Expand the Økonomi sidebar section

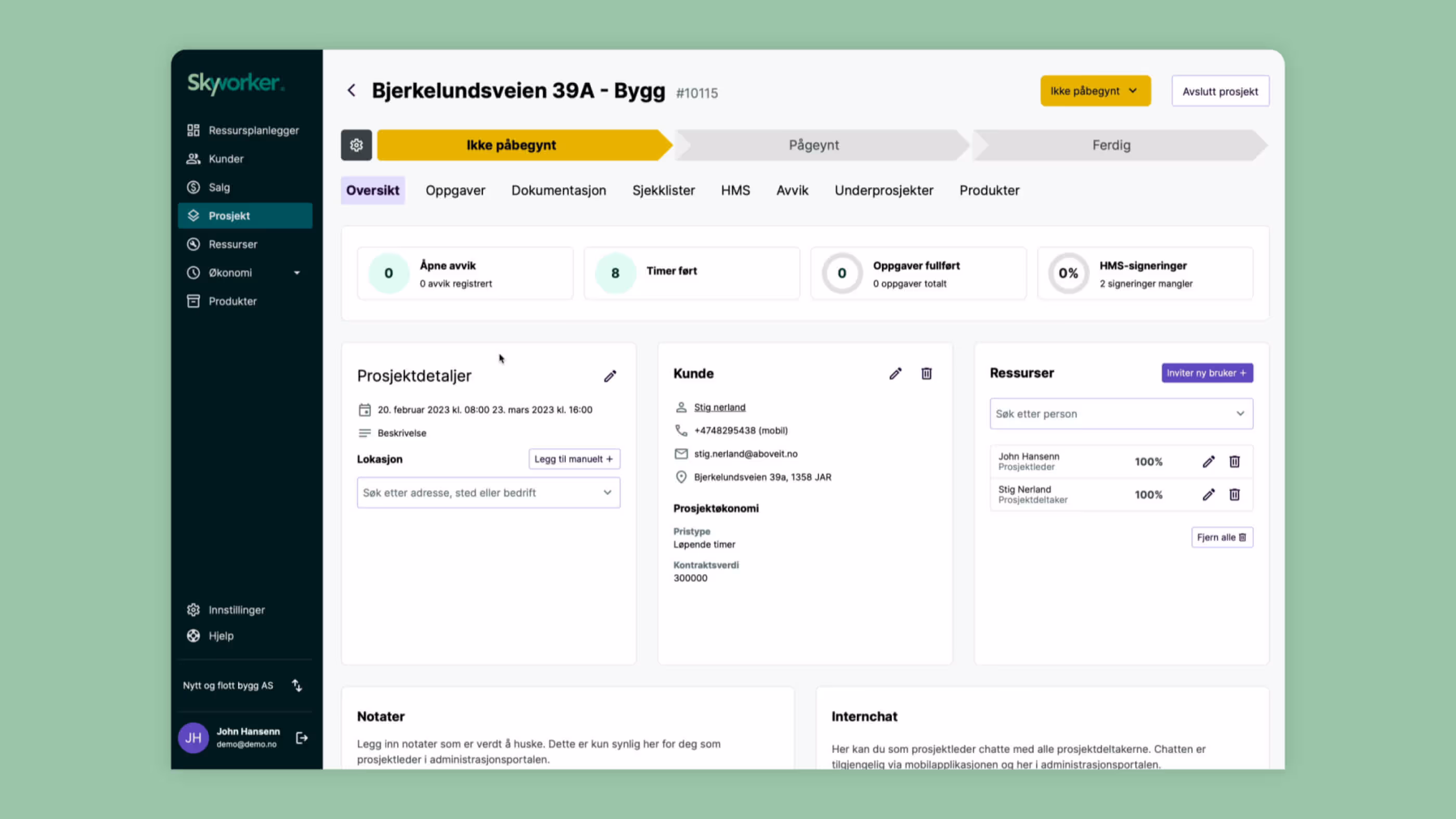pos(297,272)
